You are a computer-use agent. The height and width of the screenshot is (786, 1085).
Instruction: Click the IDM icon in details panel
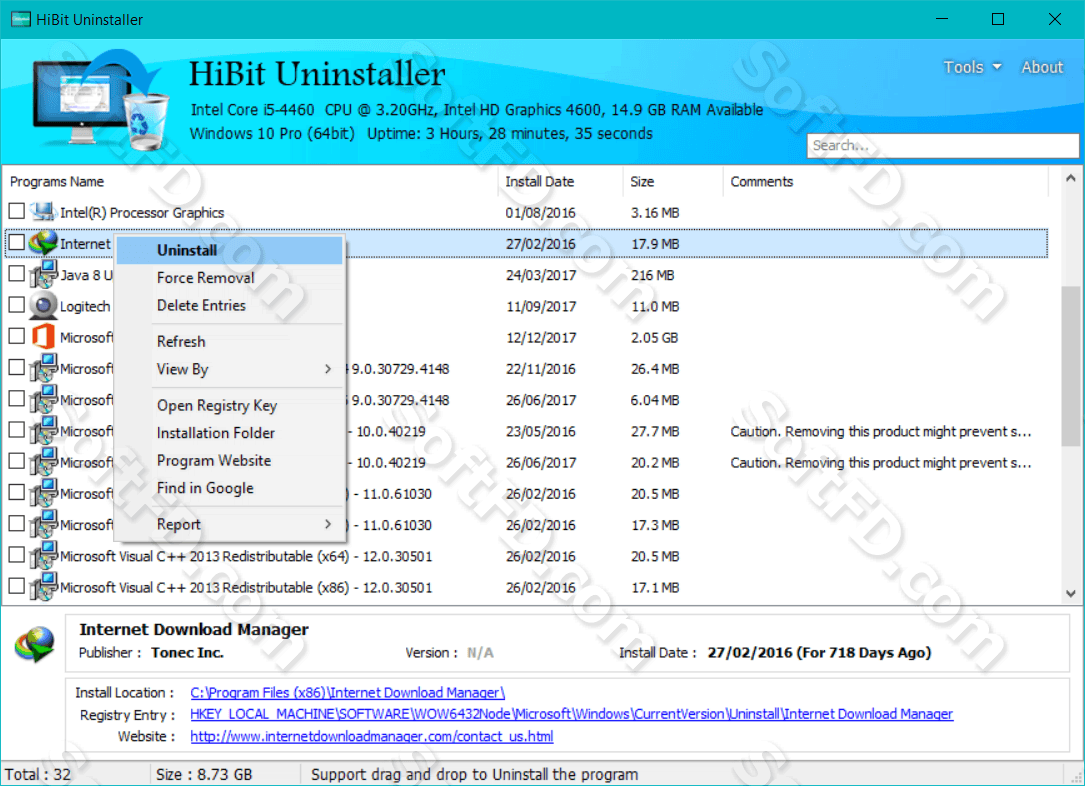[x=35, y=645]
